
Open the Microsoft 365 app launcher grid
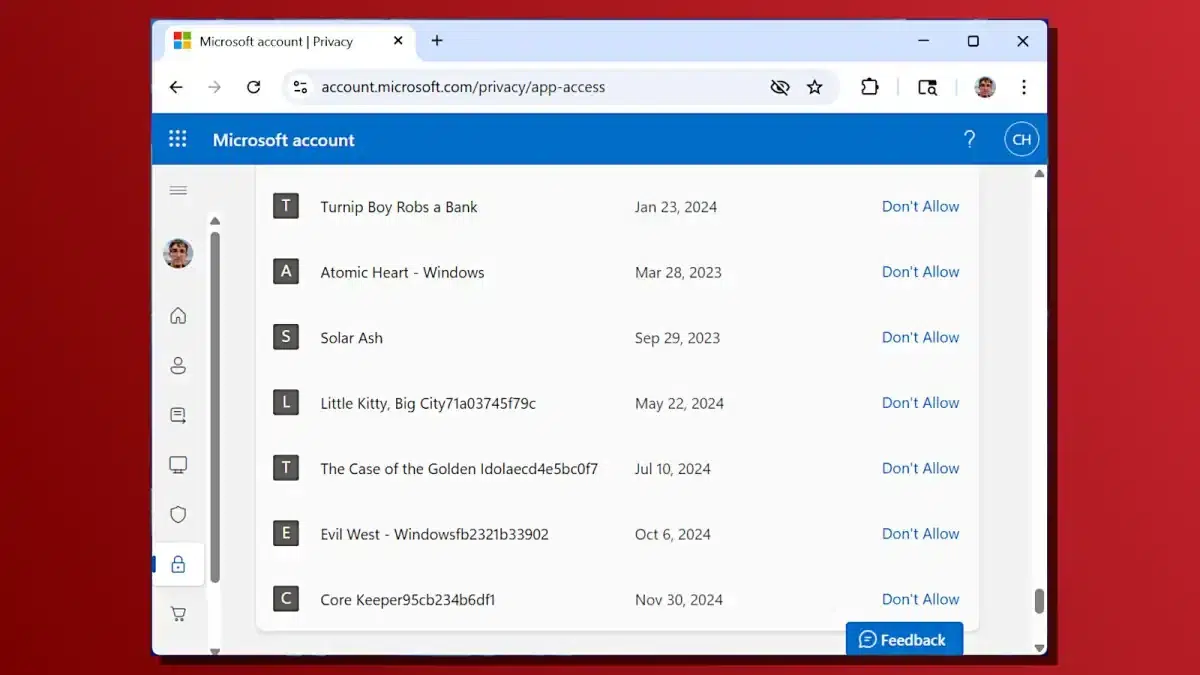[177, 139]
